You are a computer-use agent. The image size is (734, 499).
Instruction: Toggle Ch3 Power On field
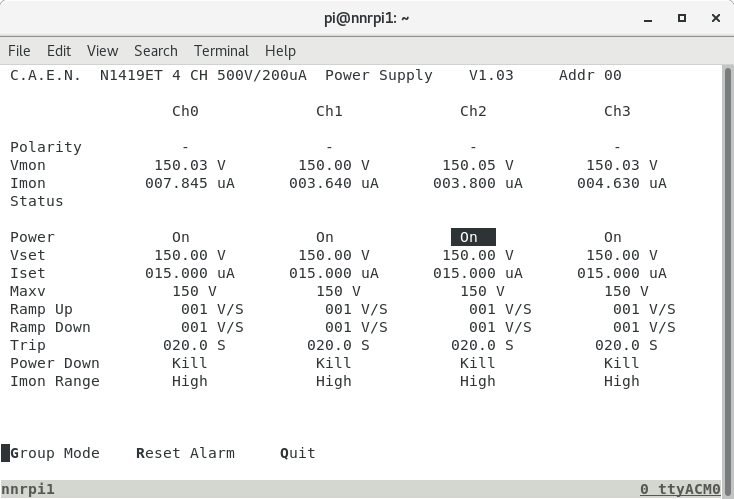(613, 237)
